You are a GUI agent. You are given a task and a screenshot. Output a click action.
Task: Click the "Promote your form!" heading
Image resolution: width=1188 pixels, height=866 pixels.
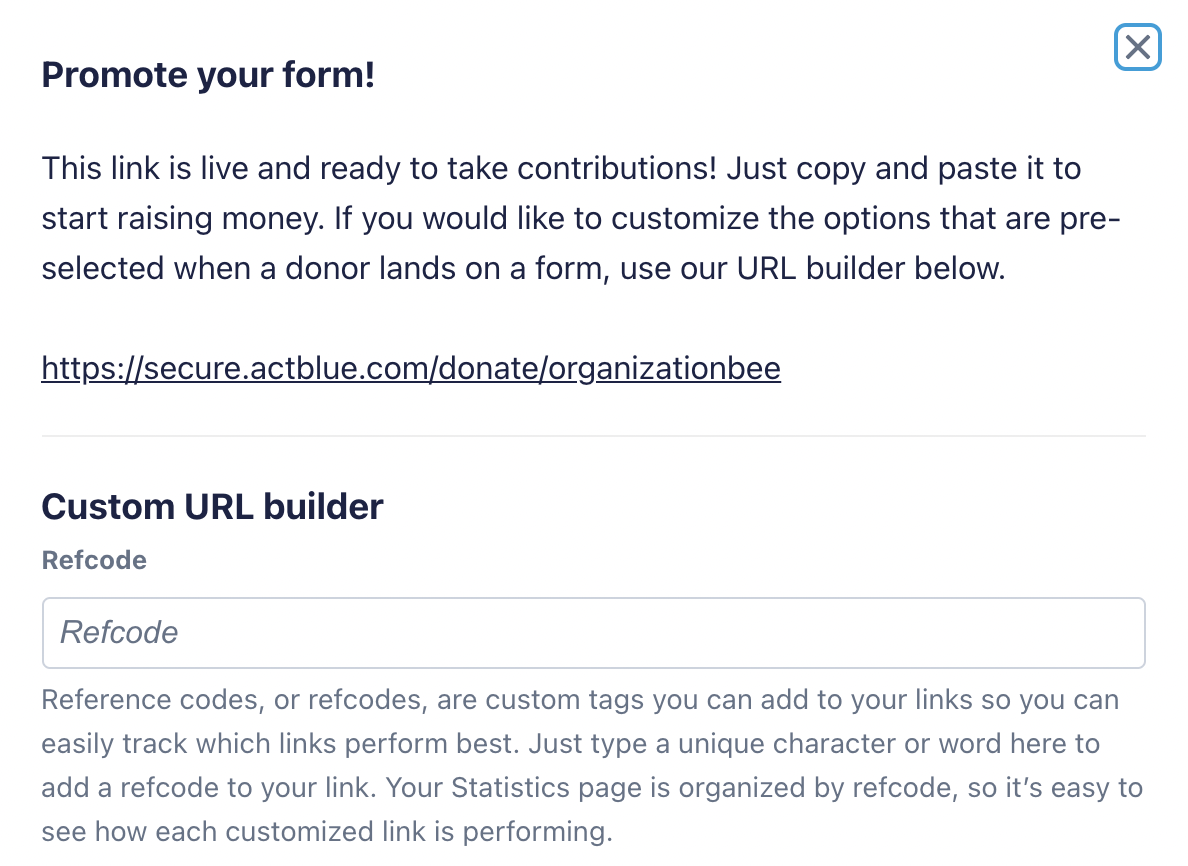click(208, 75)
